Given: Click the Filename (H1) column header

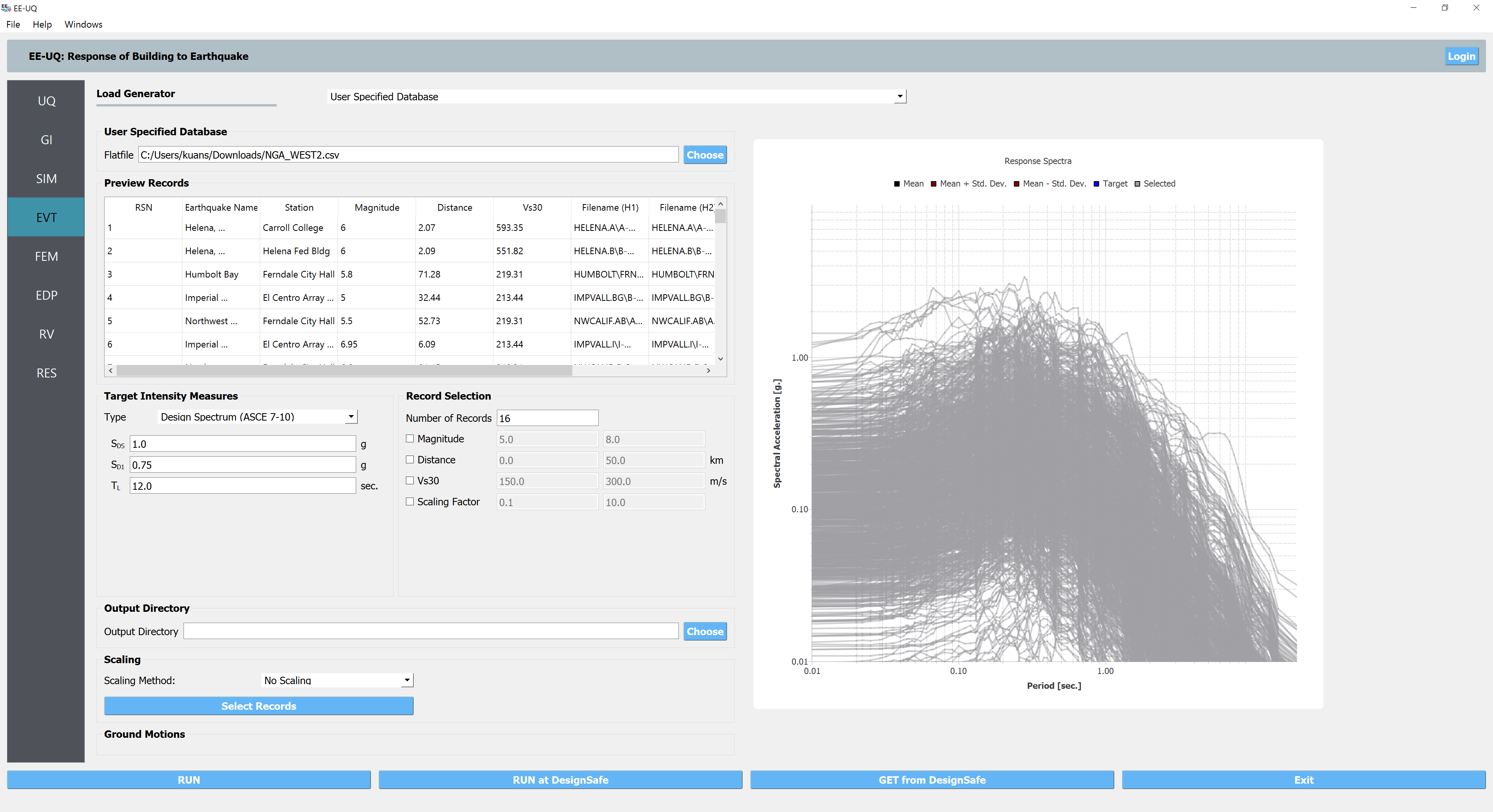Looking at the screenshot, I should click(610, 208).
